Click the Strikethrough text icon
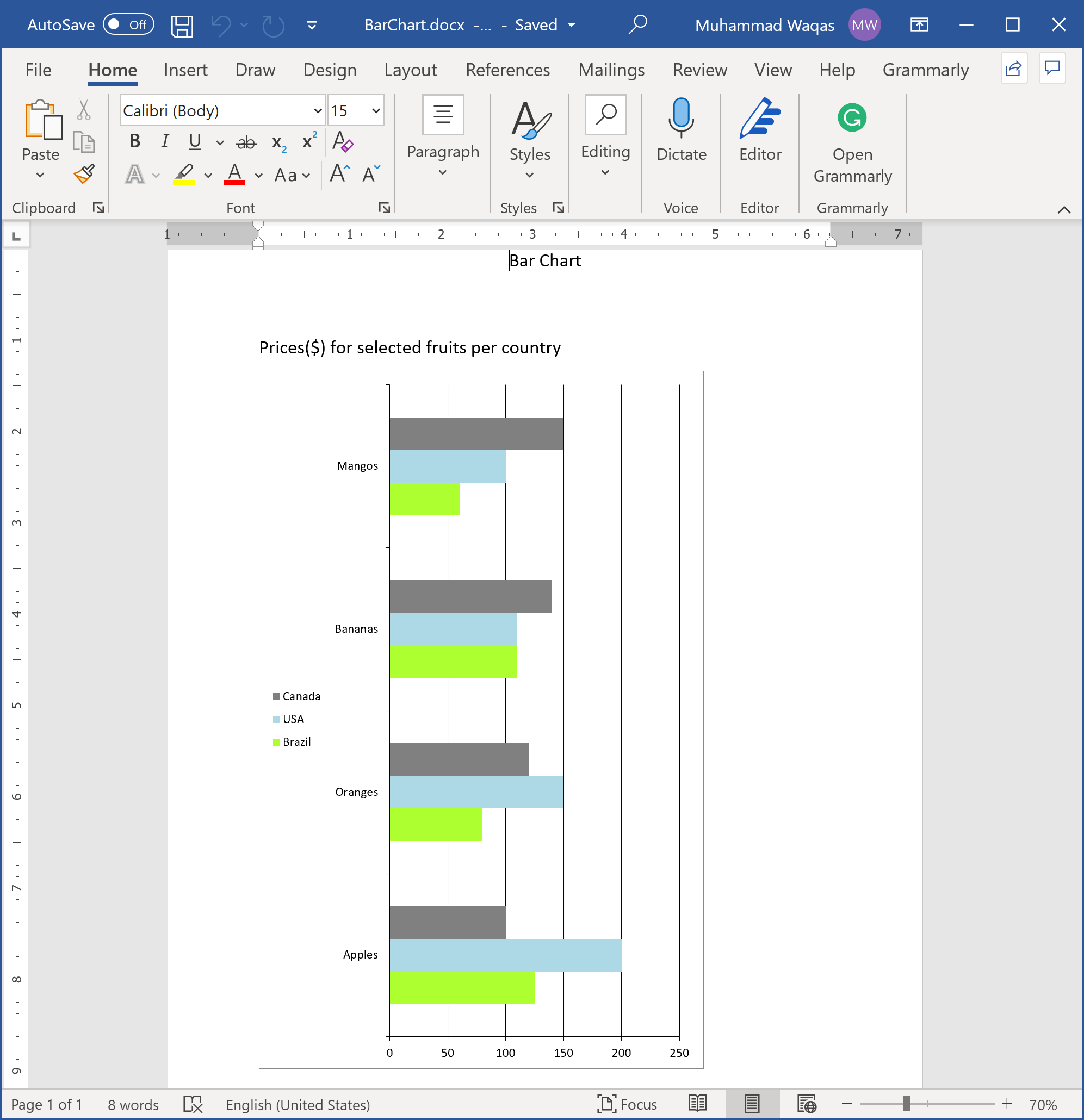The height and width of the screenshot is (1120, 1084). (x=246, y=142)
